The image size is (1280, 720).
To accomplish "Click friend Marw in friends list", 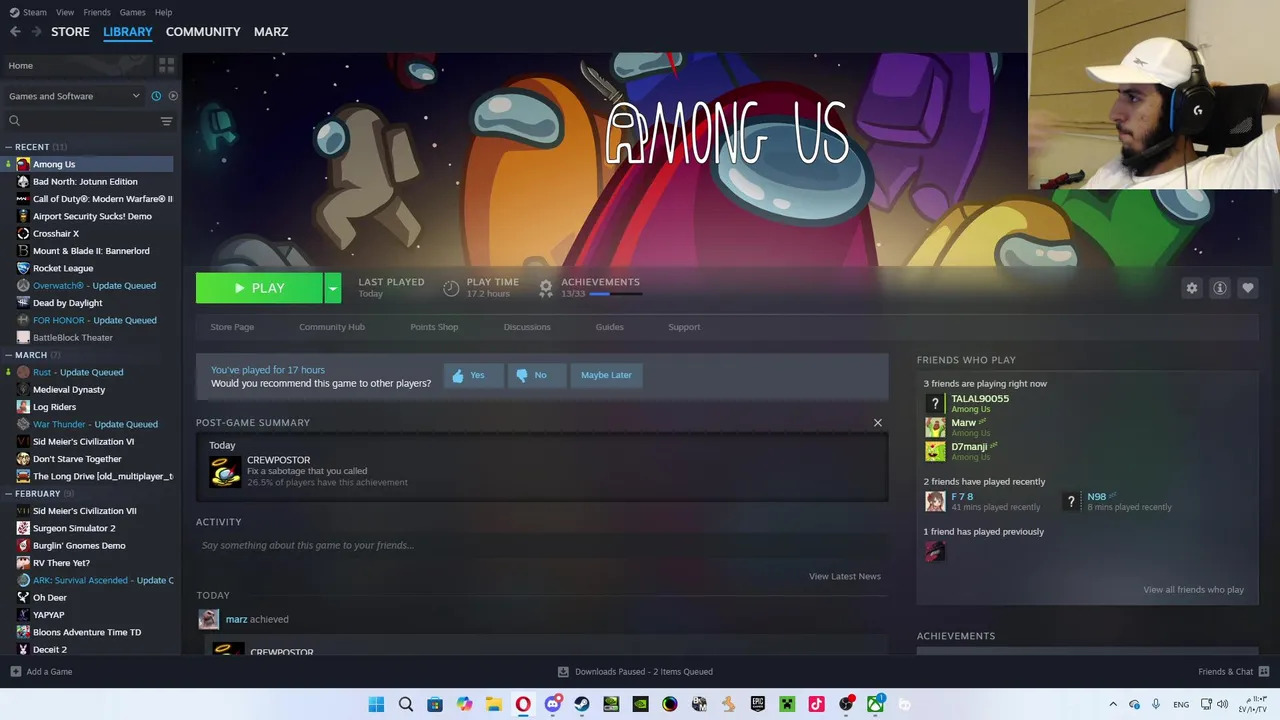I will [963, 423].
